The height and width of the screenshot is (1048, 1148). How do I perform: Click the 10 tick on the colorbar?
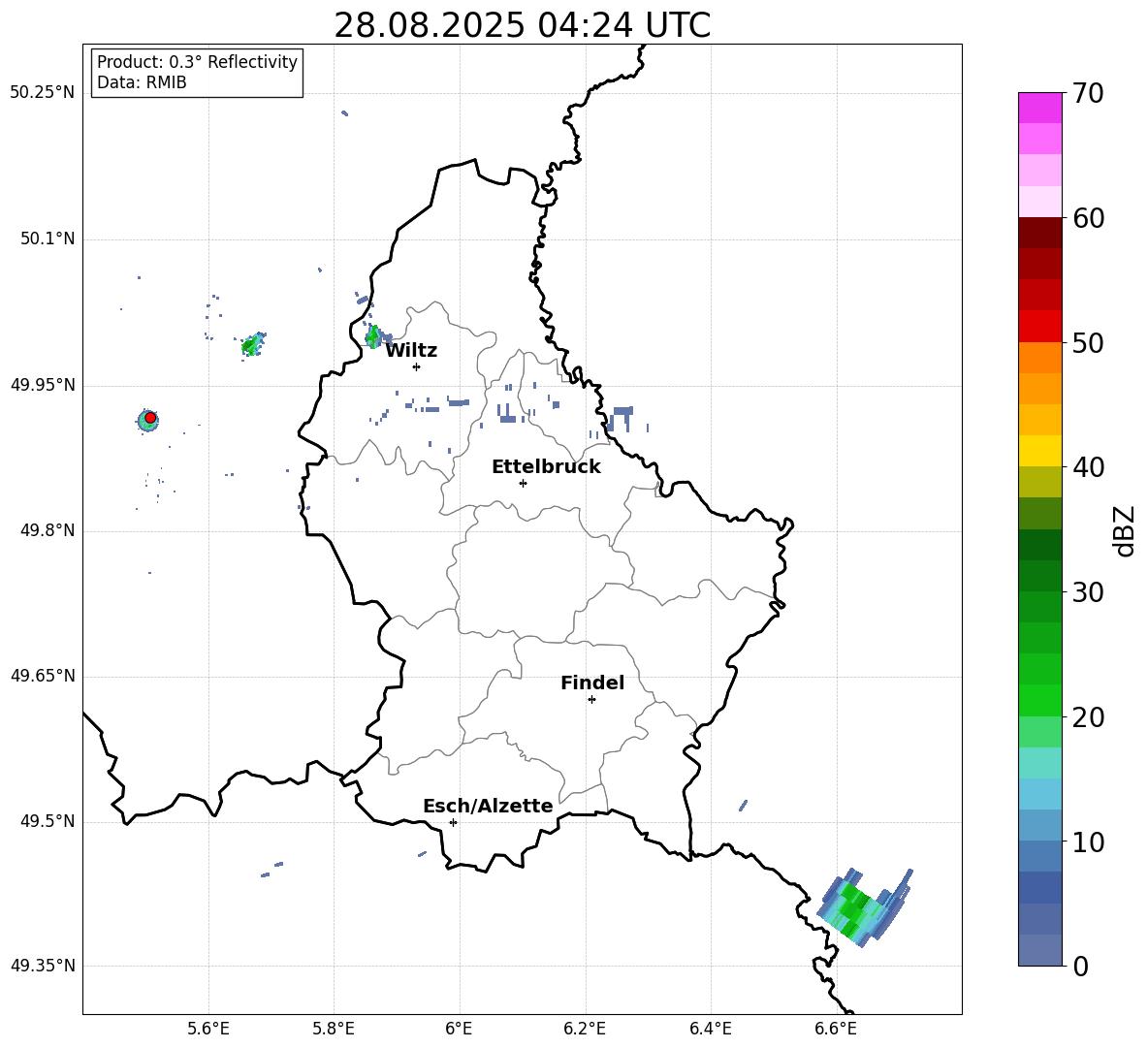(1088, 842)
